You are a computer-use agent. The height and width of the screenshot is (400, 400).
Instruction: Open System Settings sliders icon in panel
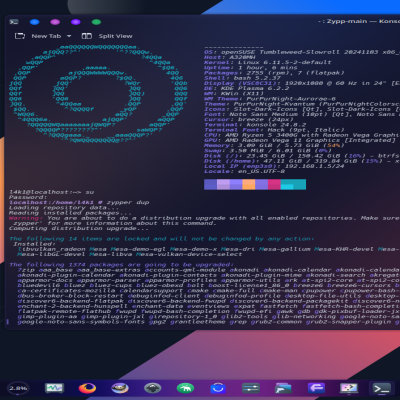pos(251,388)
